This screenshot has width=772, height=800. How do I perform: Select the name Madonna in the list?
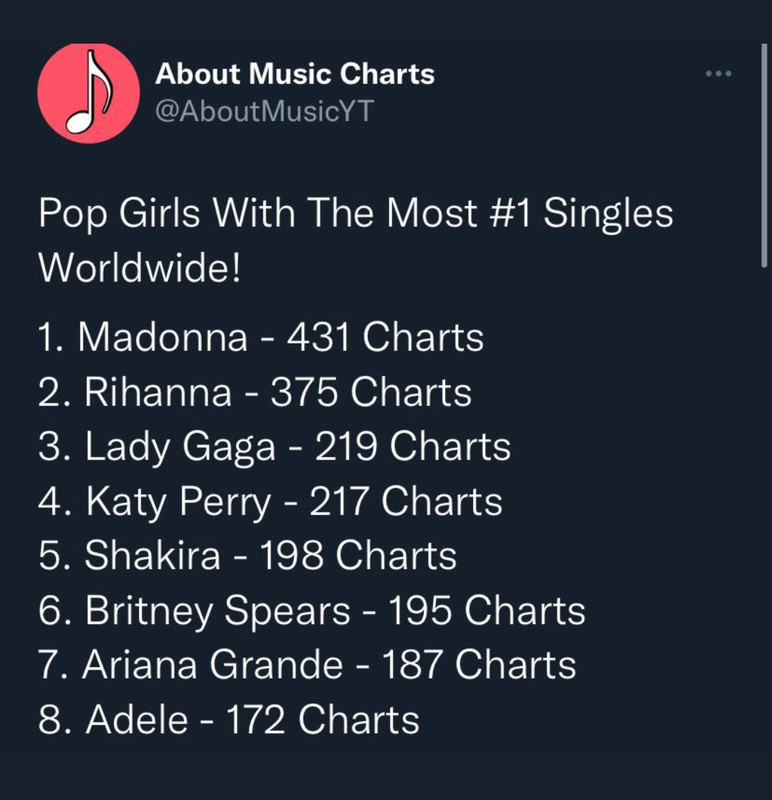(x=163, y=338)
